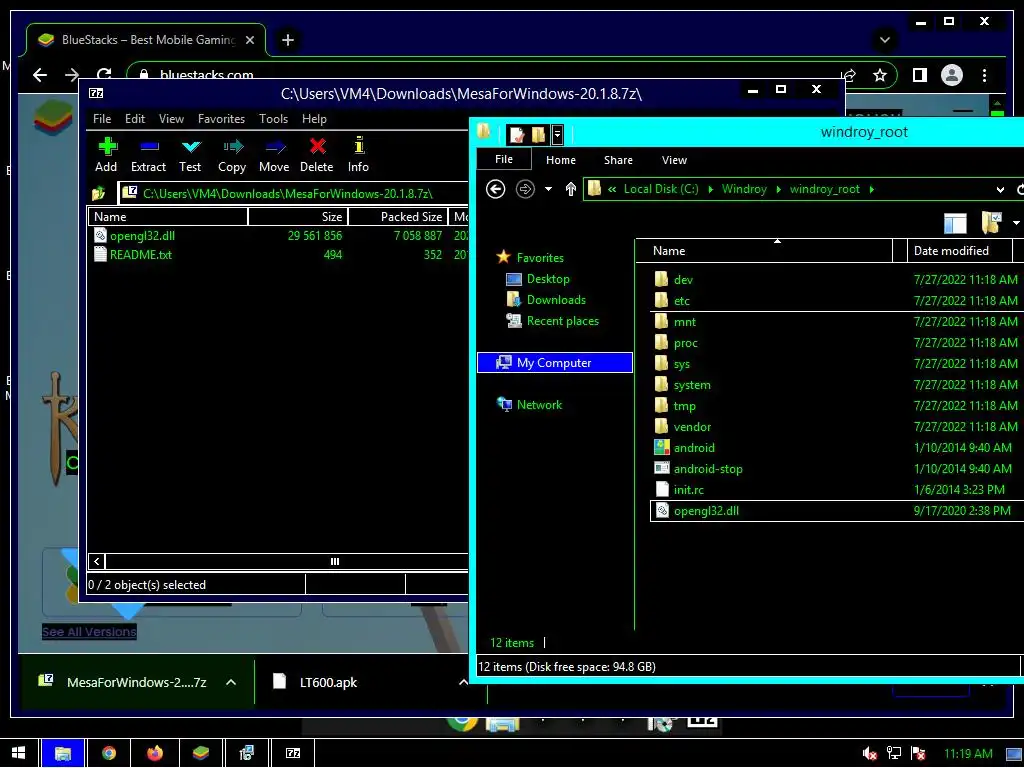This screenshot has height=768, width=1024.
Task: Open the Chrome three-dot menu
Action: [984, 75]
